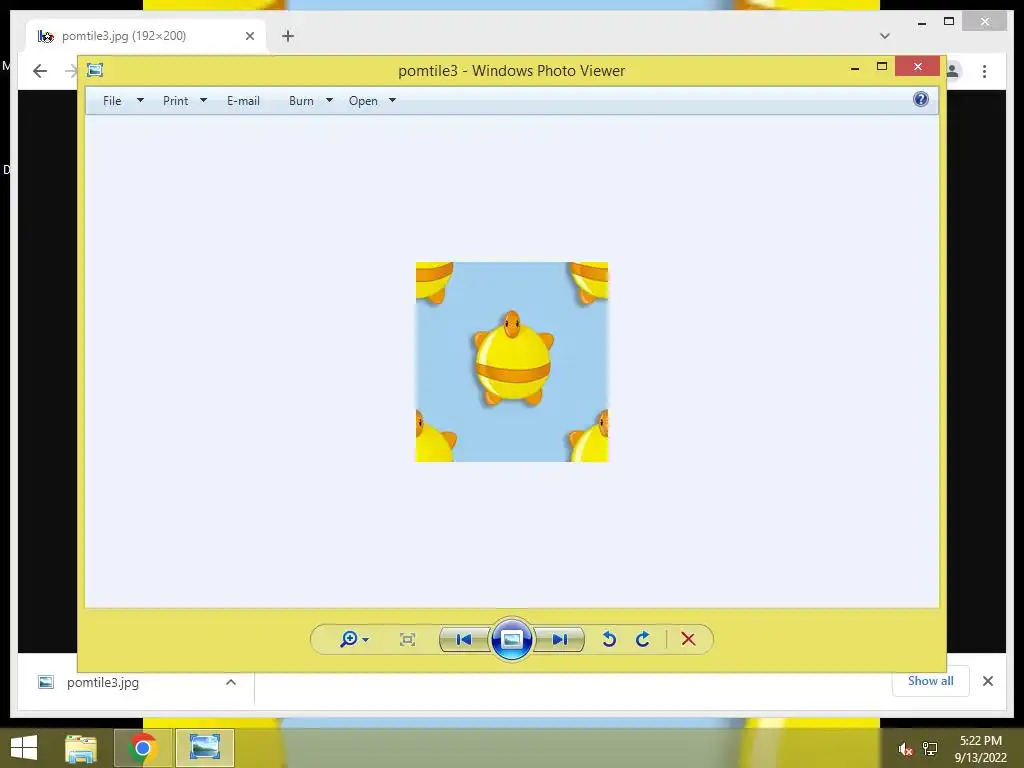This screenshot has height=768, width=1024.
Task: Click the Open menu item
Action: [363, 101]
